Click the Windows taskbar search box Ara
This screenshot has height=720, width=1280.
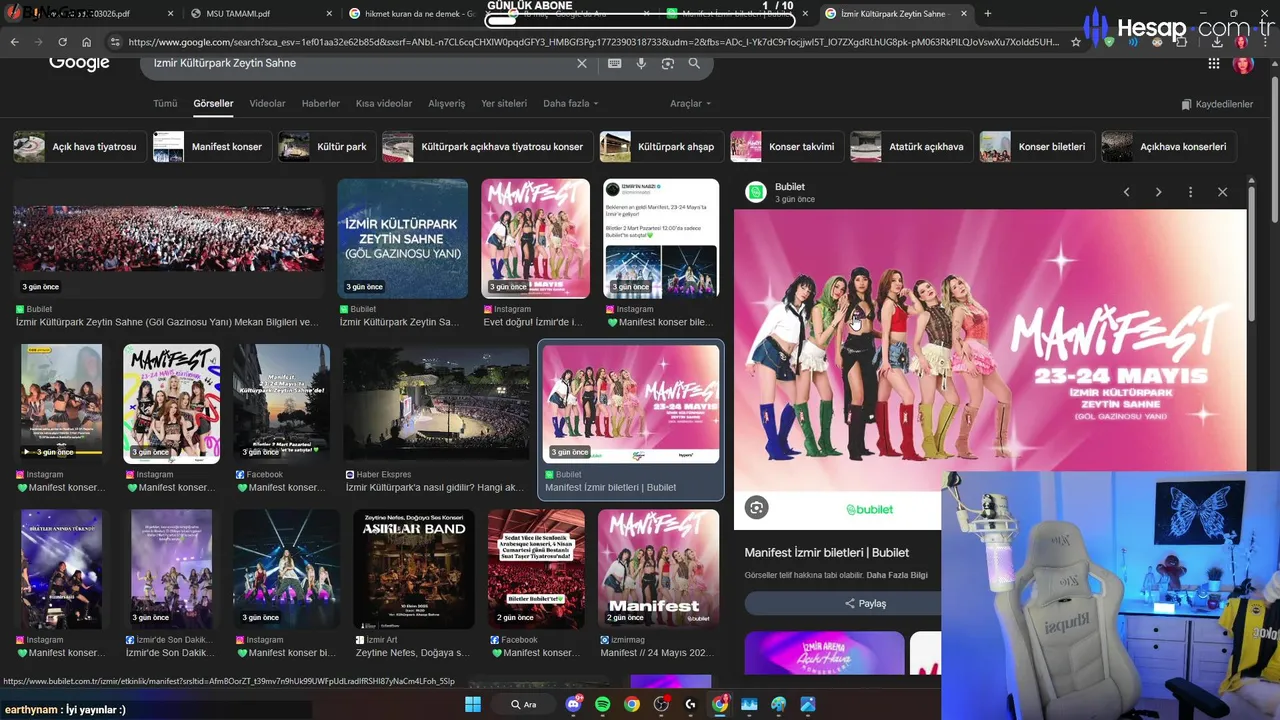(525, 704)
